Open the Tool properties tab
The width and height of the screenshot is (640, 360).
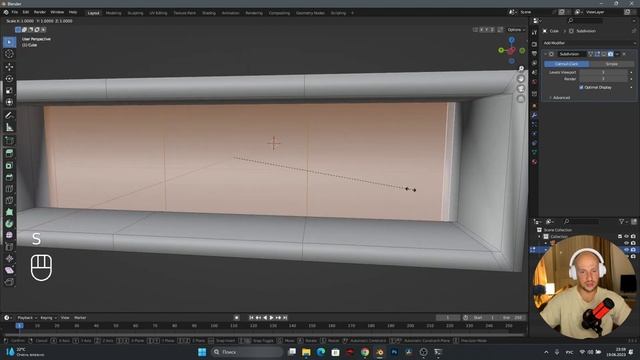pyautogui.click(x=534, y=33)
